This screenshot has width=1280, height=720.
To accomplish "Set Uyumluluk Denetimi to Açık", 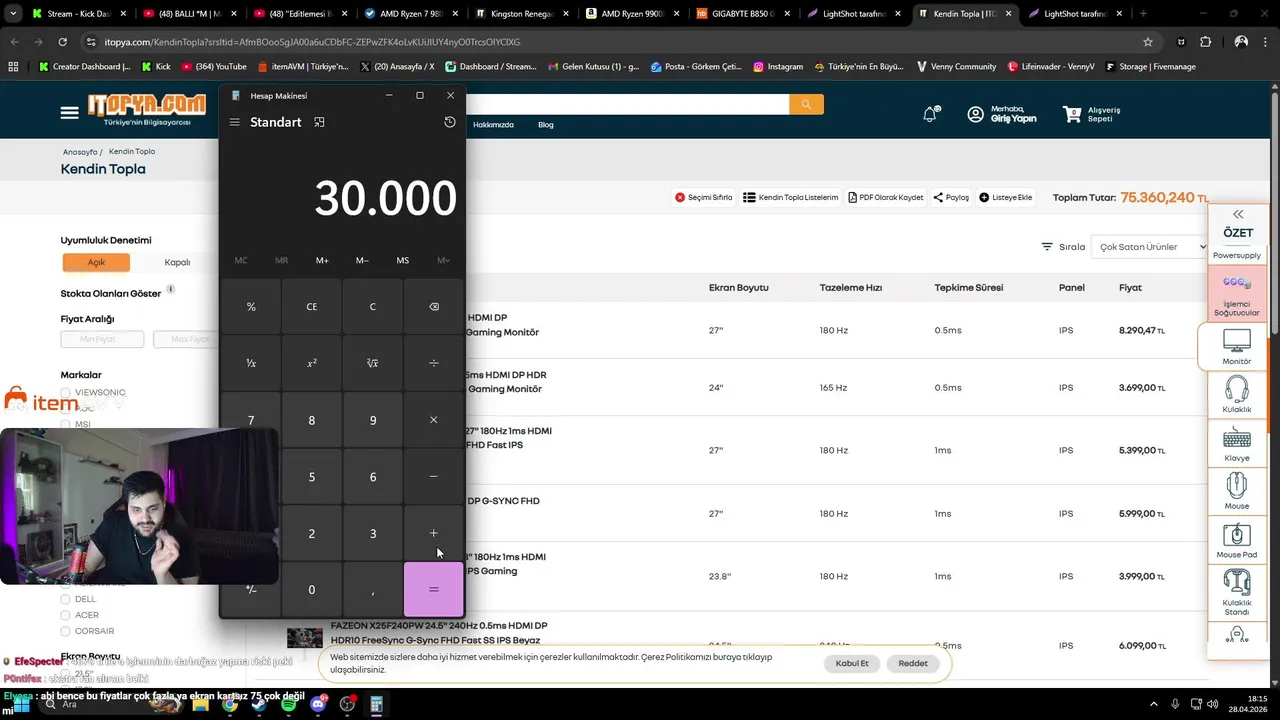I will click(x=96, y=262).
